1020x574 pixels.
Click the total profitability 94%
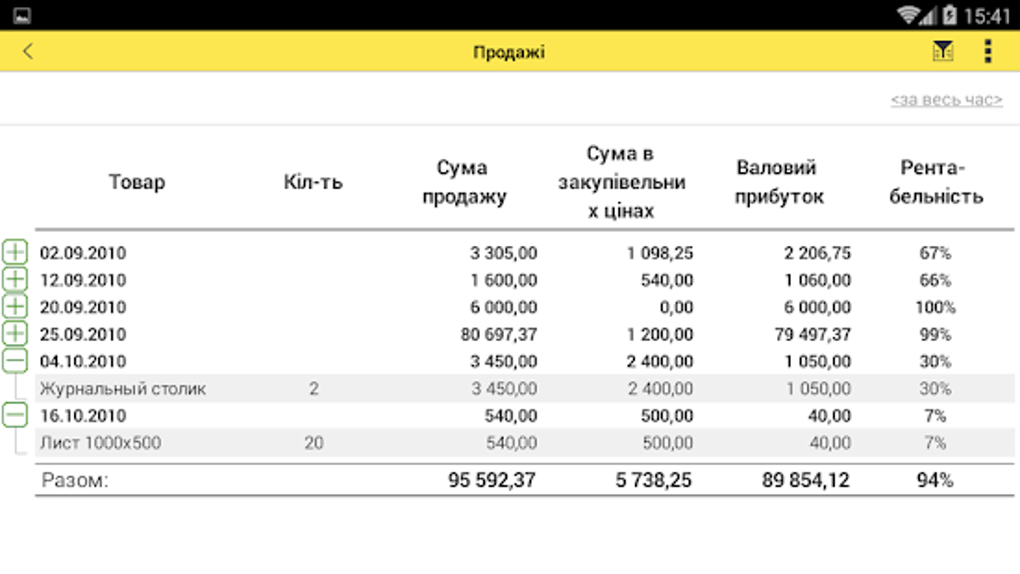(935, 480)
